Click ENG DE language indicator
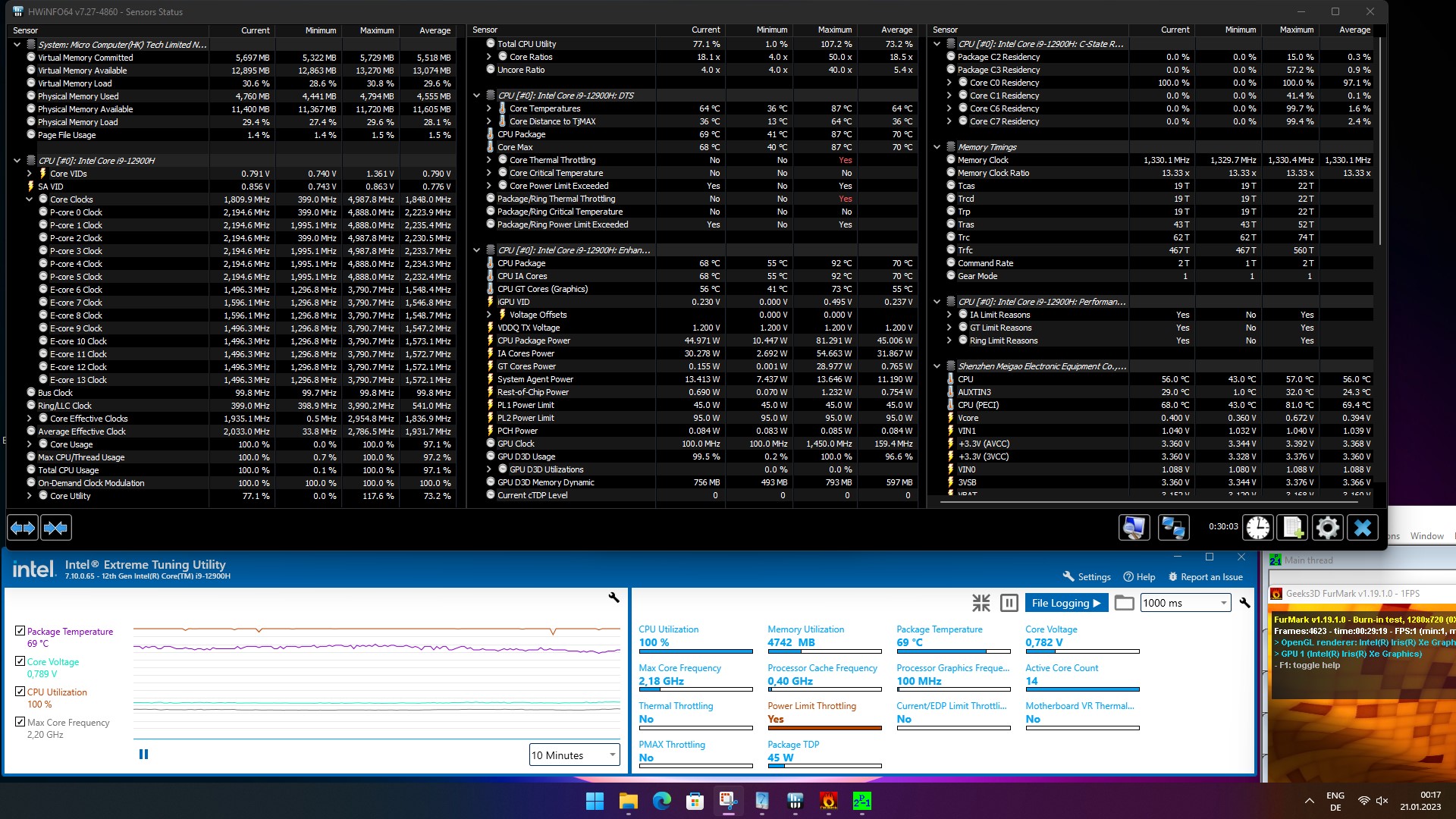 pos(1335,802)
